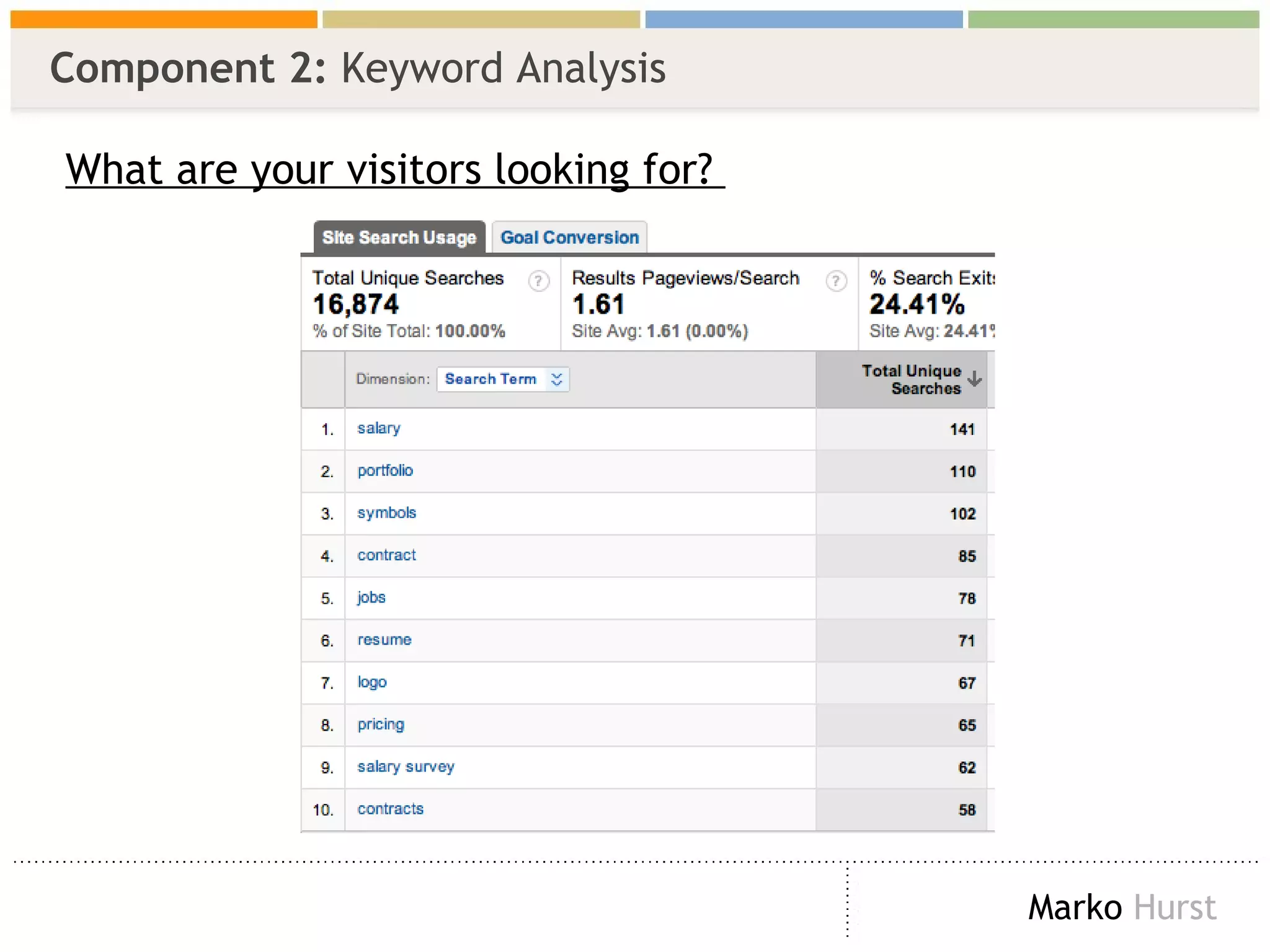Open the Search Term dimension dropdown
Image resolution: width=1270 pixels, height=952 pixels.
pos(503,379)
